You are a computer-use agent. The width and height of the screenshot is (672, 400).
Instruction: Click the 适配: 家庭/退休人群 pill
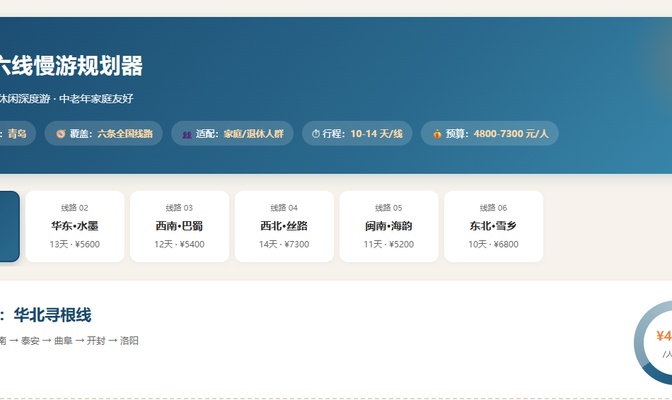[232, 133]
